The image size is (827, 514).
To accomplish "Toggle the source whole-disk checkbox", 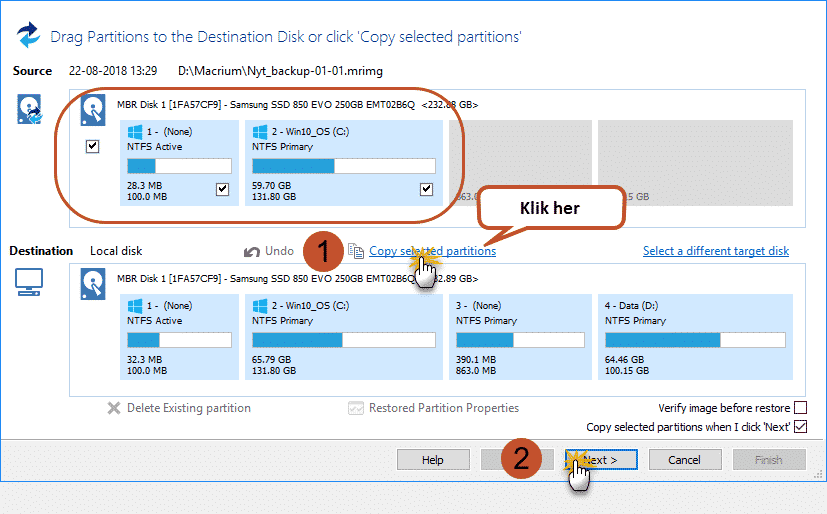I will click(x=93, y=147).
